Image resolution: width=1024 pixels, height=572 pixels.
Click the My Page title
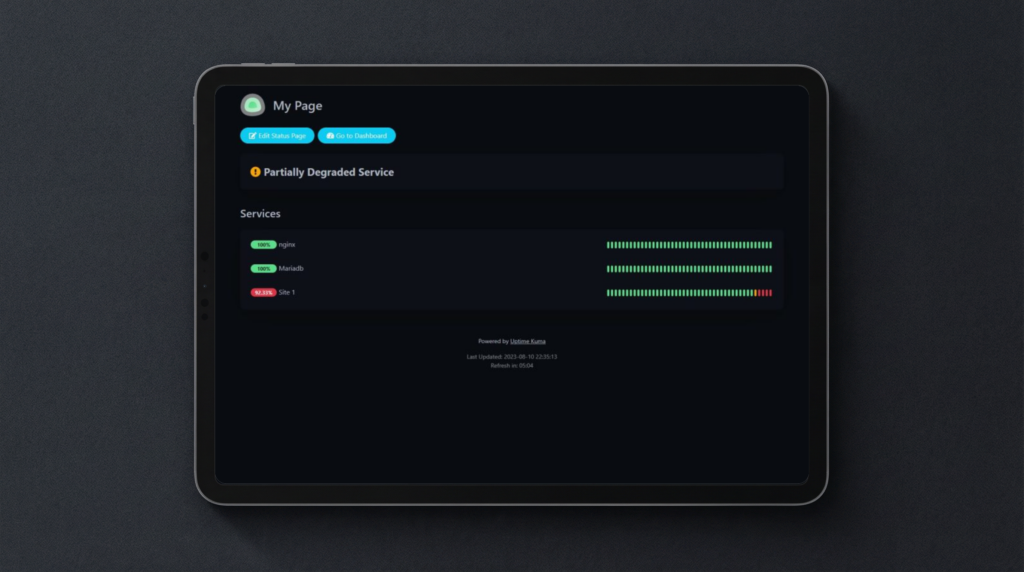coord(297,105)
